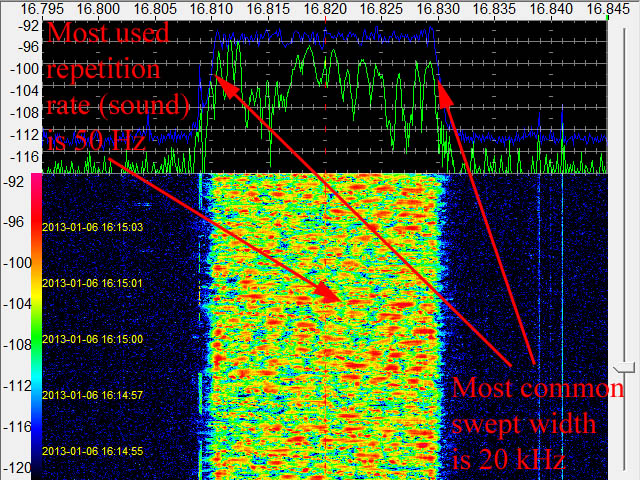The image size is (640, 480).
Task: Click the 16.815 frequency scale label
Action: [268, 8]
